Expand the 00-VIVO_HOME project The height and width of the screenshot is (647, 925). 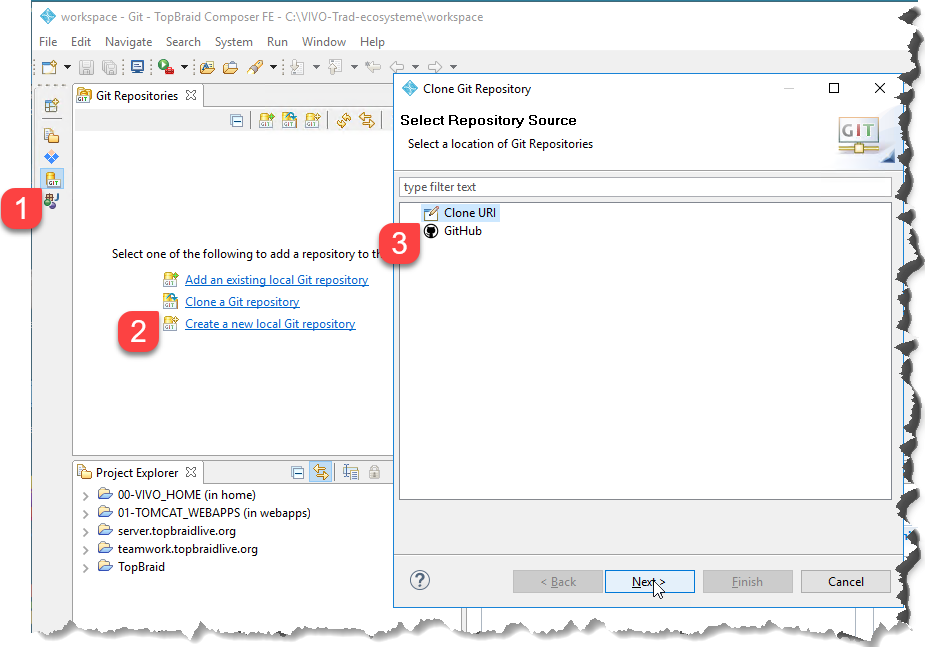point(86,495)
